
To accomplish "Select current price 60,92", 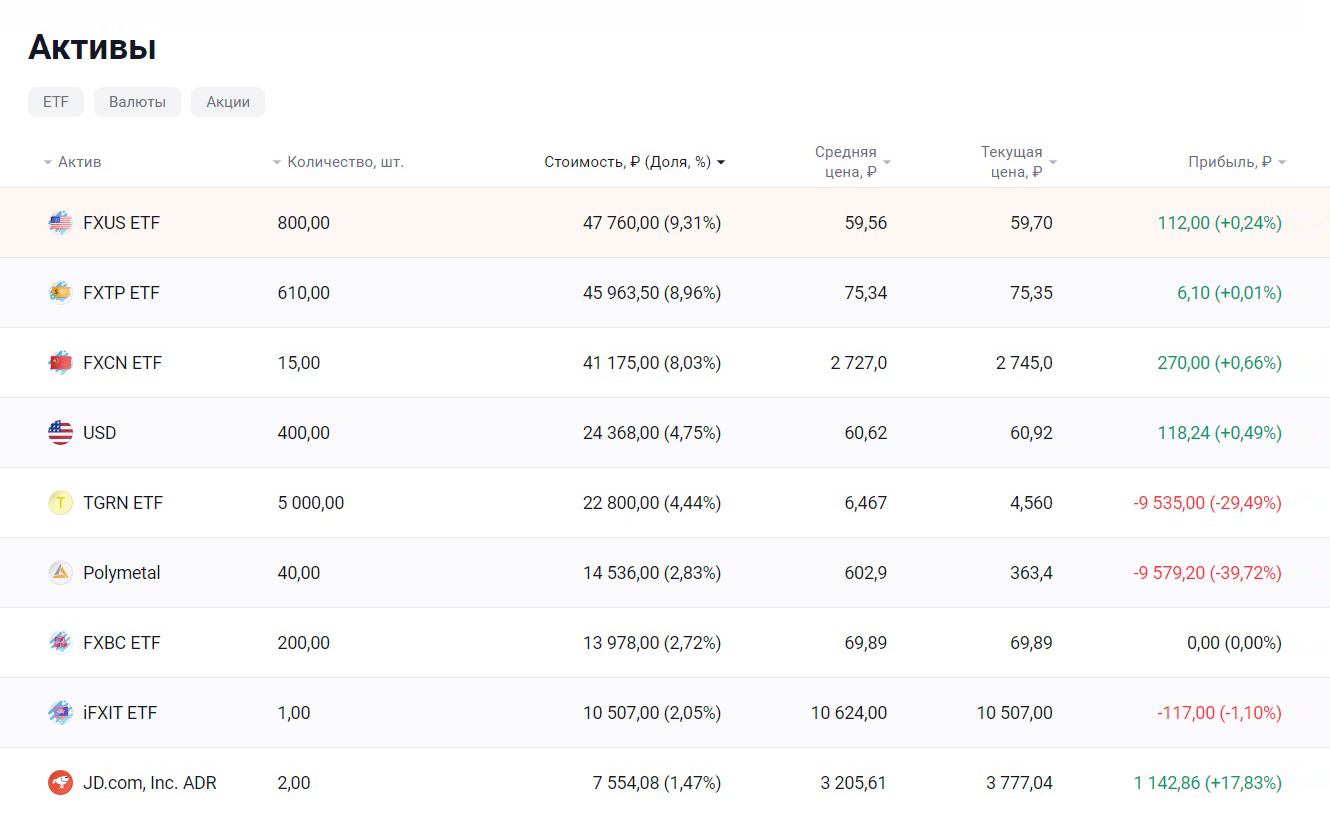I will click(1032, 433).
